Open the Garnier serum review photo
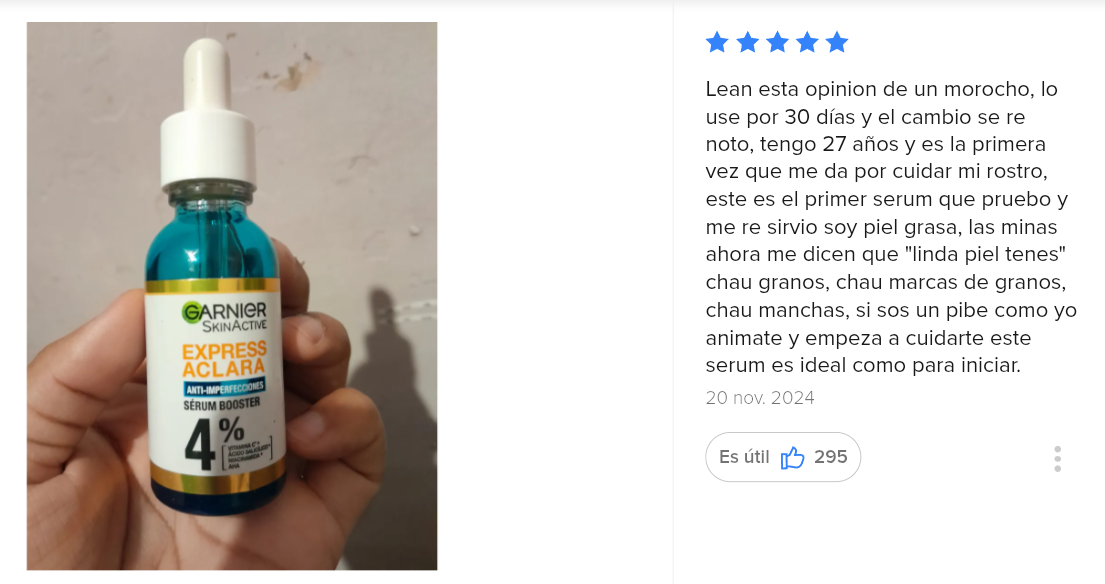Viewport: 1105px width, 584px height. pyautogui.click(x=232, y=296)
